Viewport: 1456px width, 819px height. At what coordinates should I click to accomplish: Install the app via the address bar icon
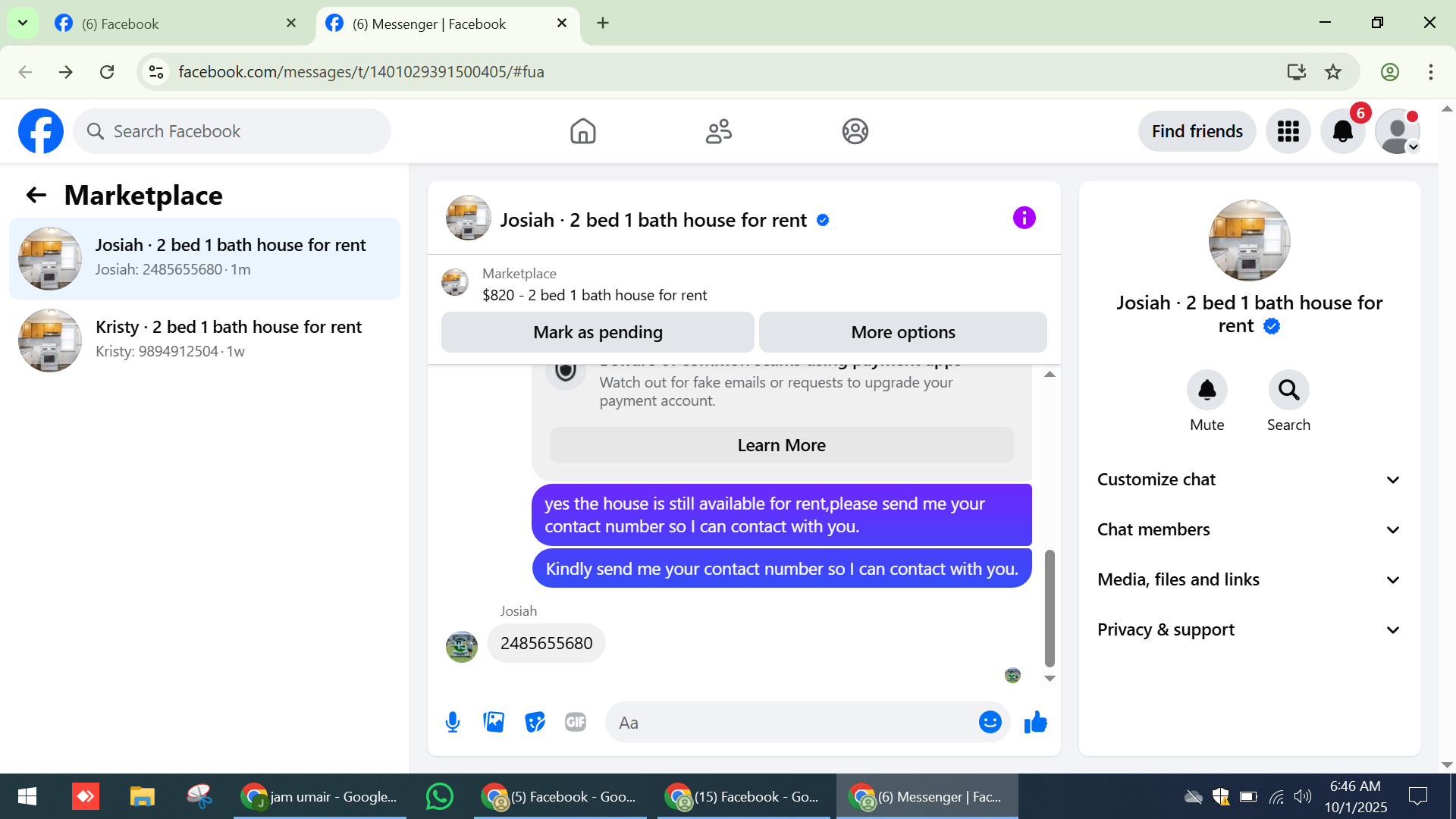tap(1296, 72)
